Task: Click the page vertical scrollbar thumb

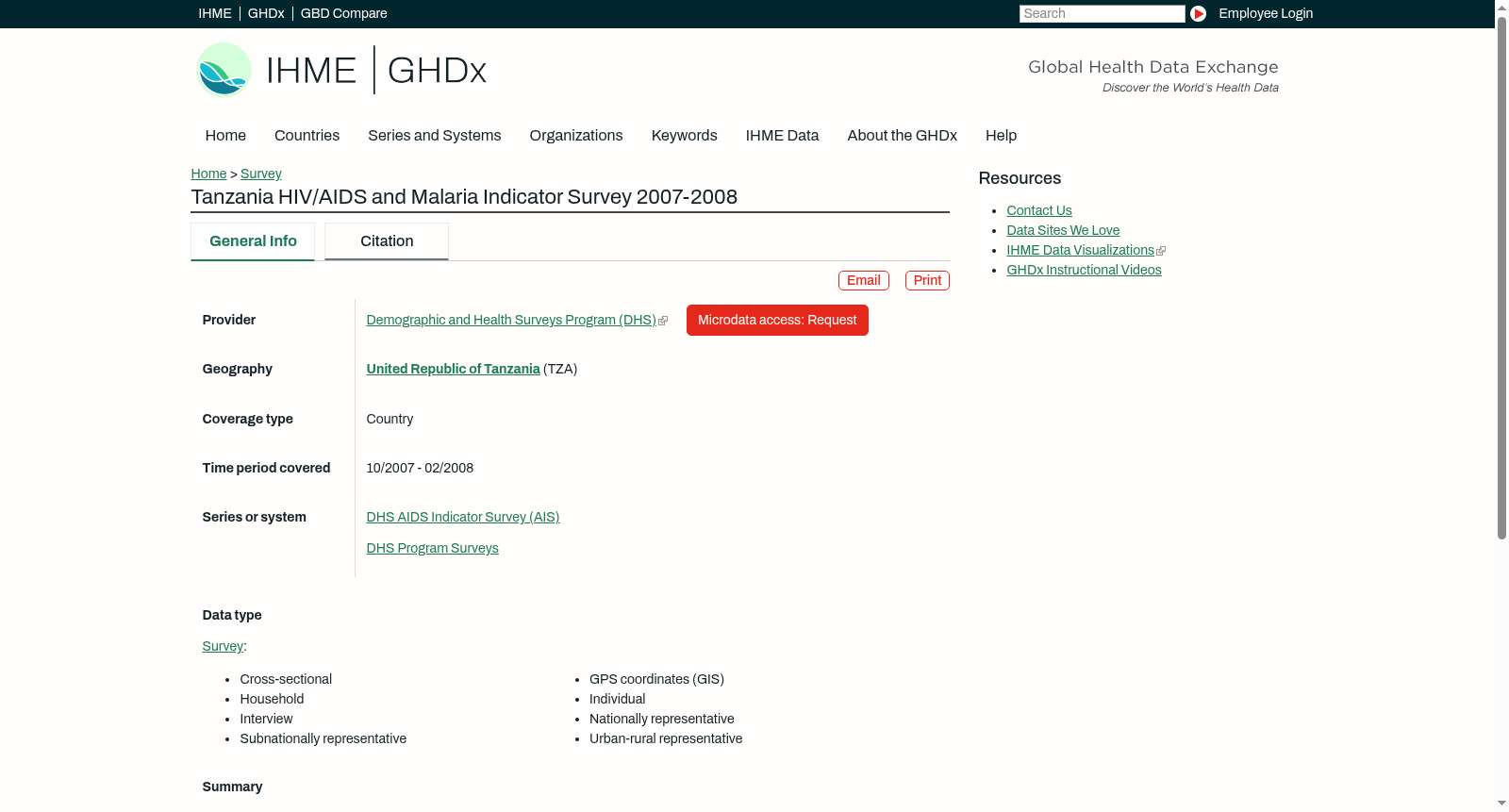Action: [1501, 276]
